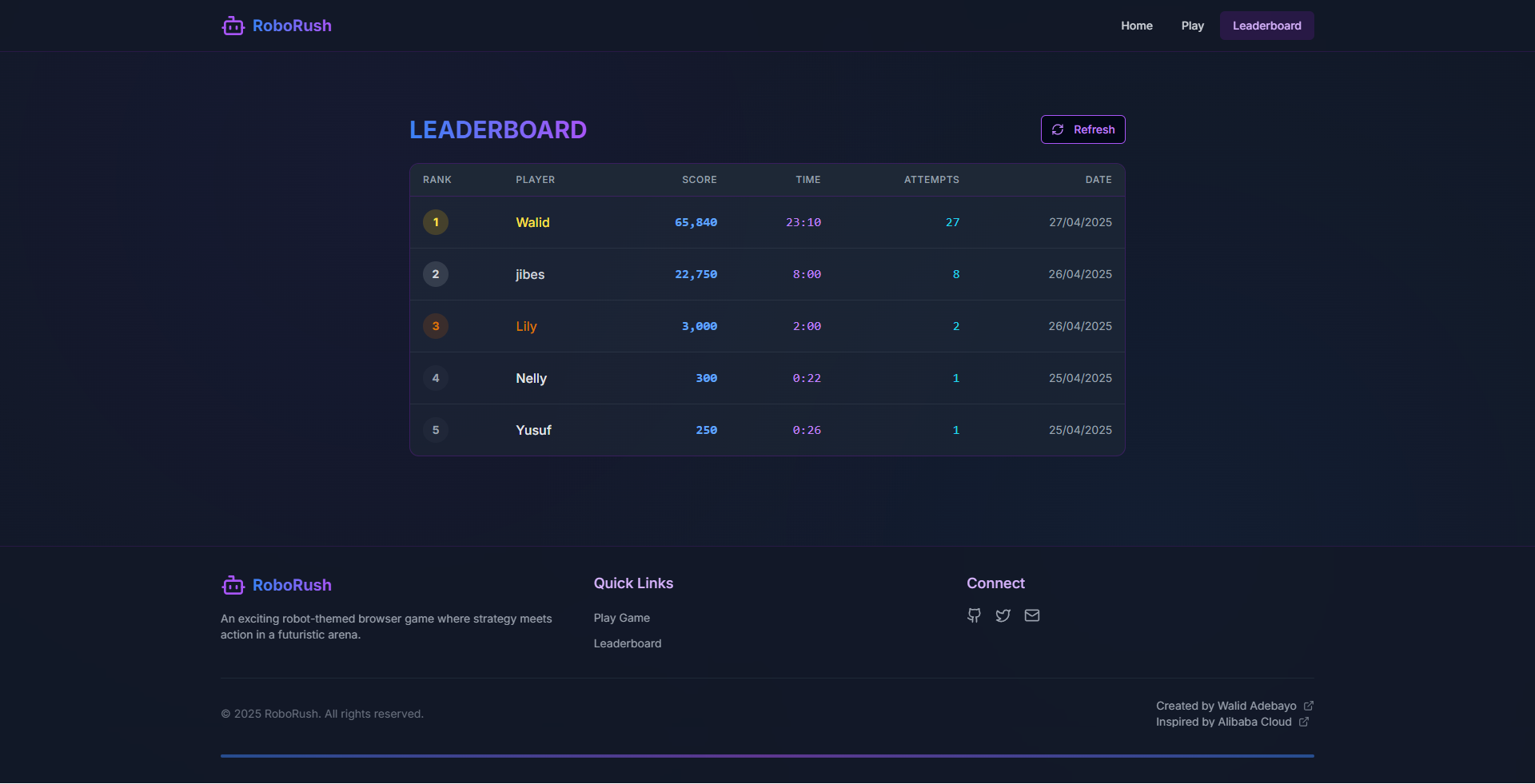The image size is (1535, 784).
Task: Select player name jibes
Action: click(x=530, y=274)
